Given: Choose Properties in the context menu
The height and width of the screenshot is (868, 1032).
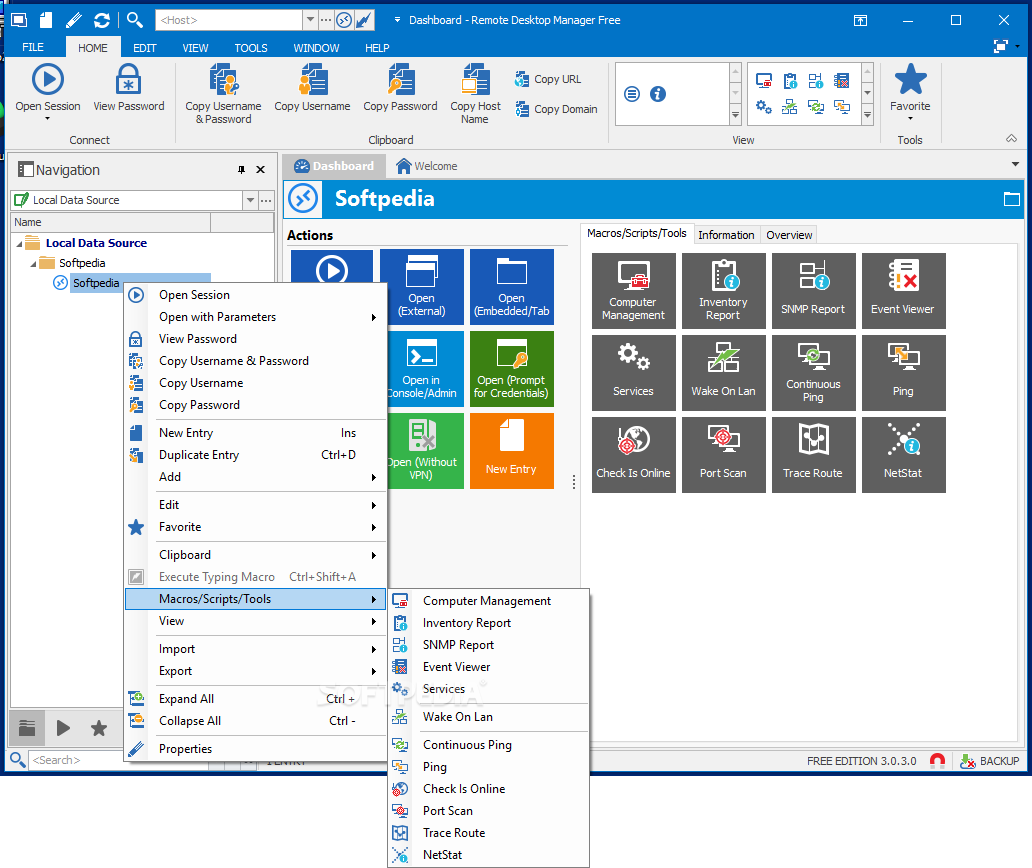Looking at the screenshot, I should click(255, 749).
